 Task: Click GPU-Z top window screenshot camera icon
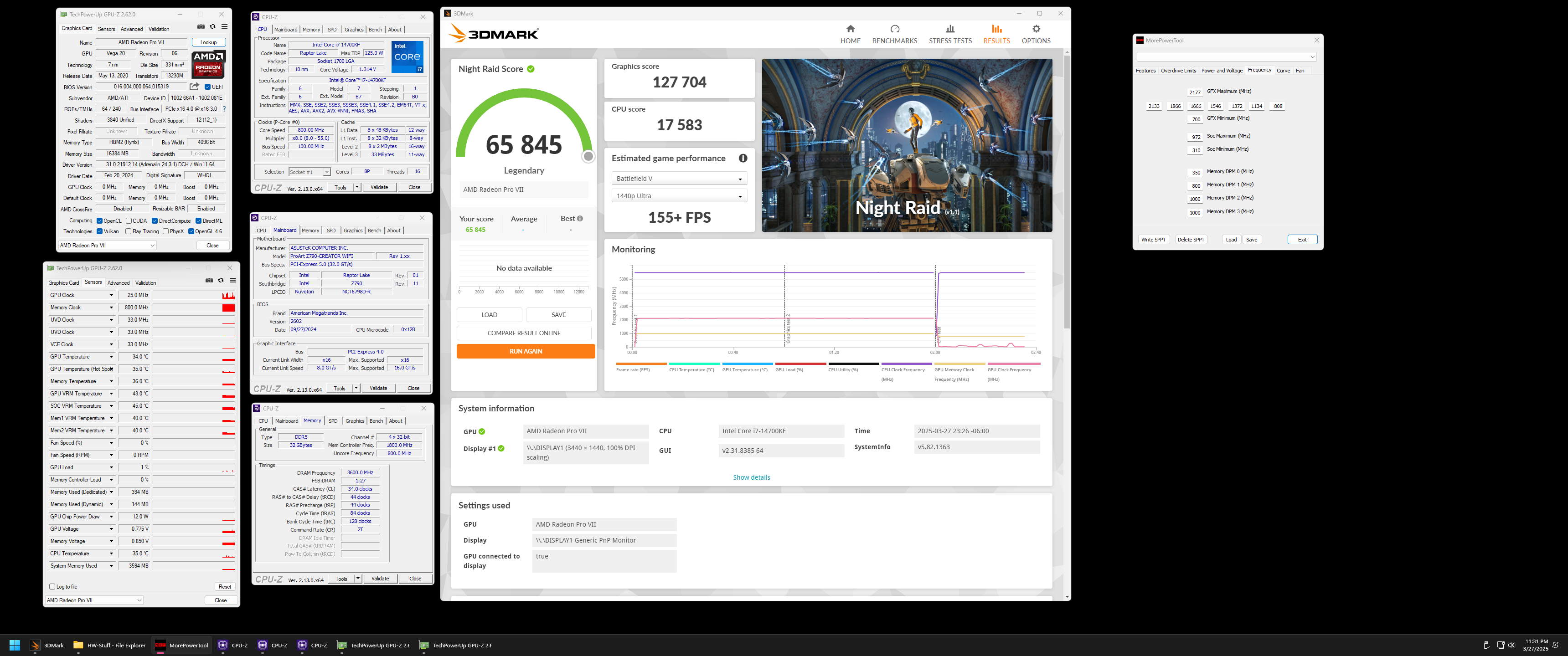click(x=201, y=27)
